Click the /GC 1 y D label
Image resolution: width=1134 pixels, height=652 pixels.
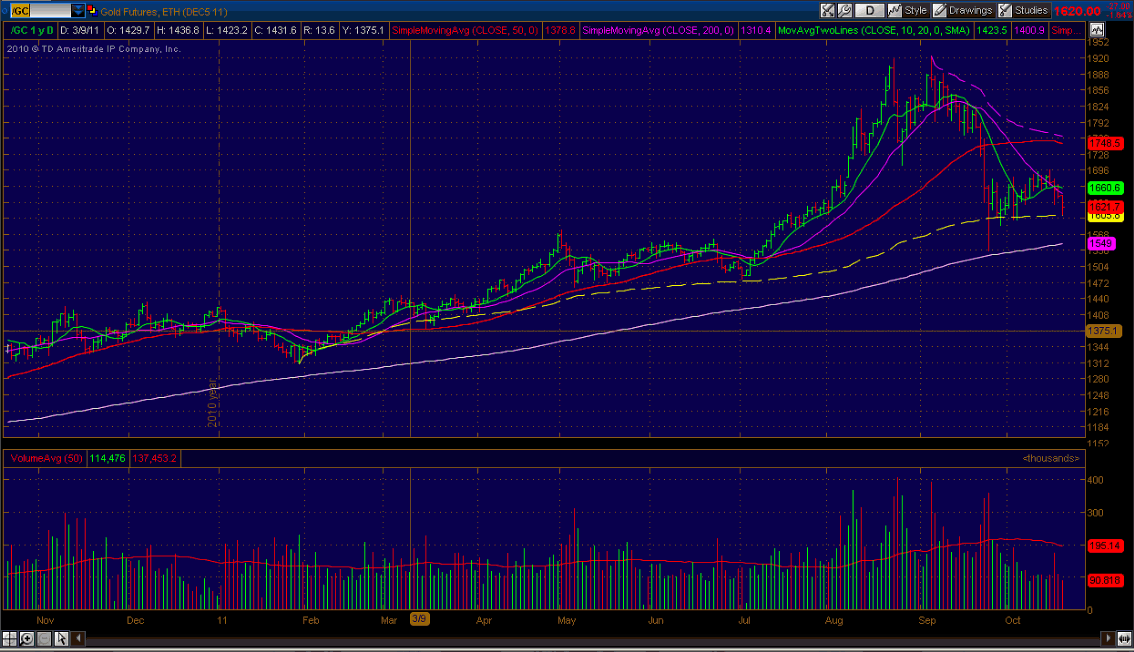coord(33,30)
